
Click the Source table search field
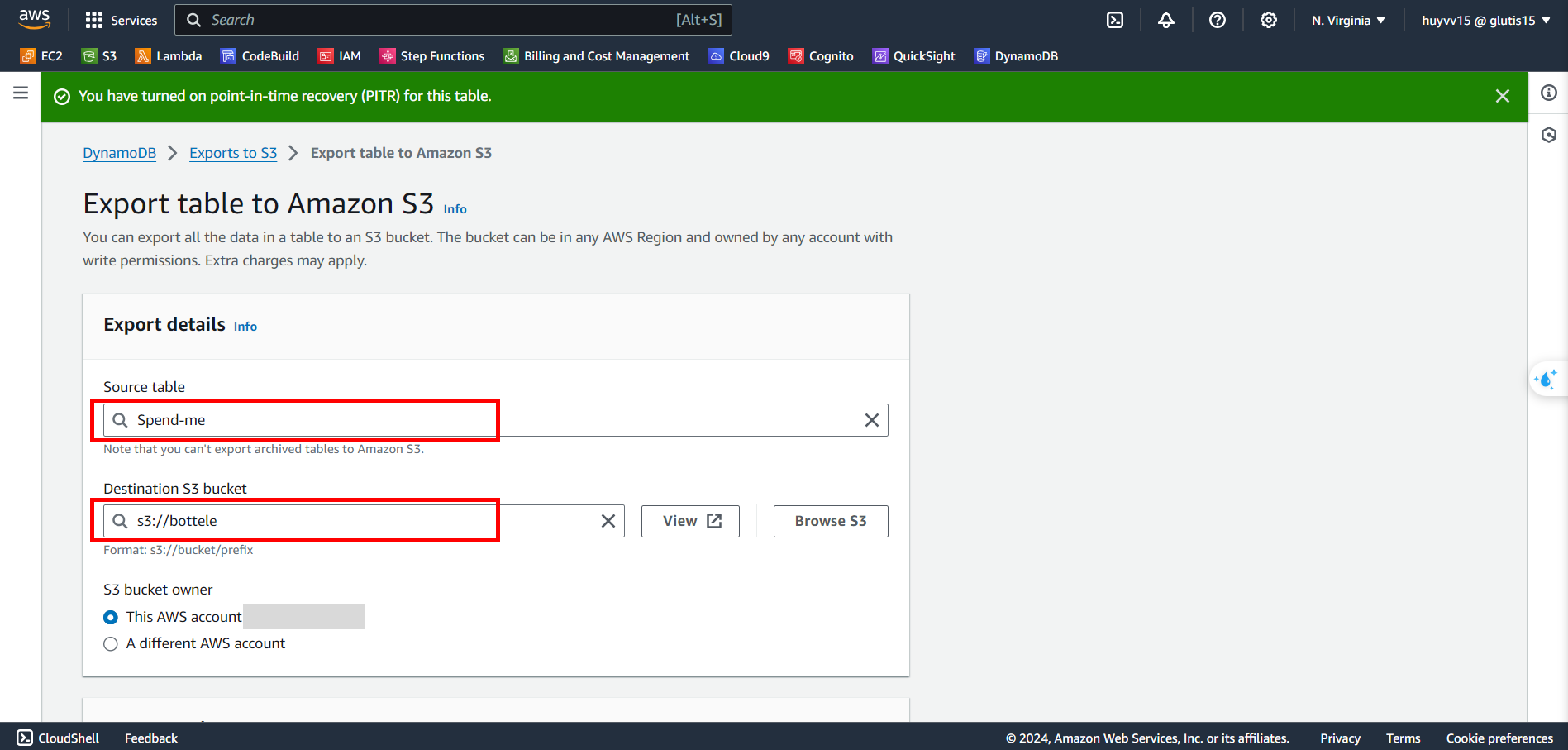coord(496,420)
